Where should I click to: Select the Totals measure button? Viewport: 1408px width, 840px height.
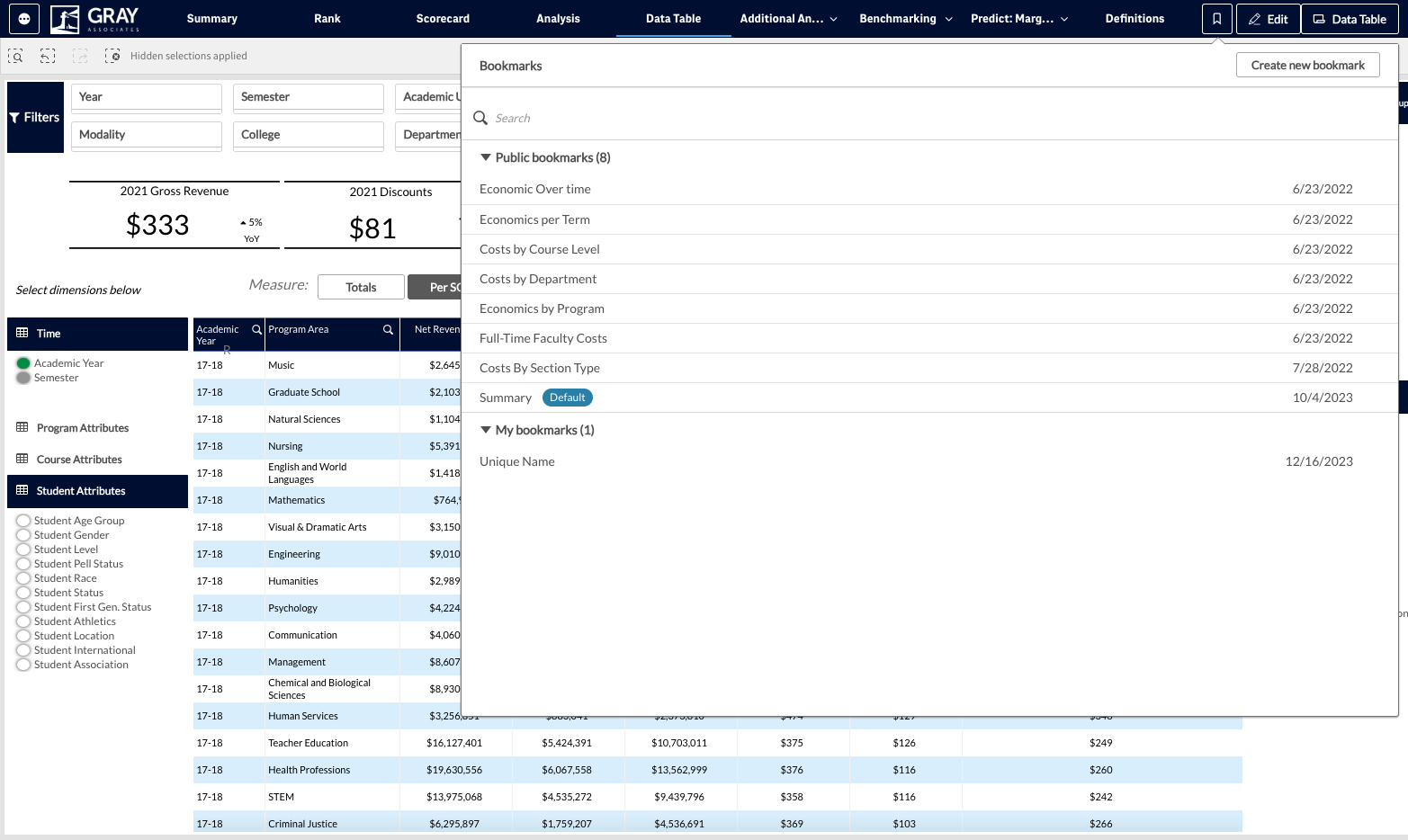(x=361, y=287)
